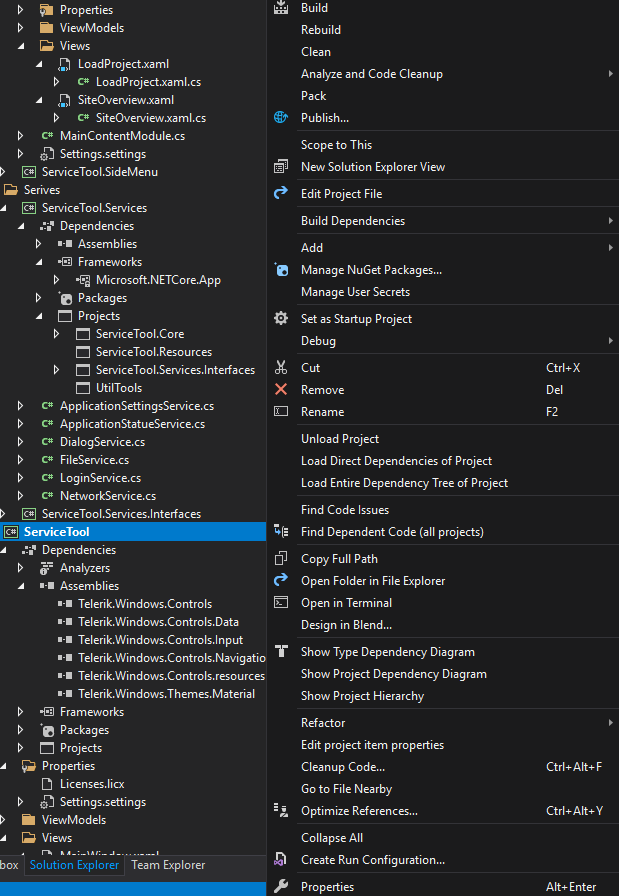Click the Optimize References icon

(x=281, y=810)
